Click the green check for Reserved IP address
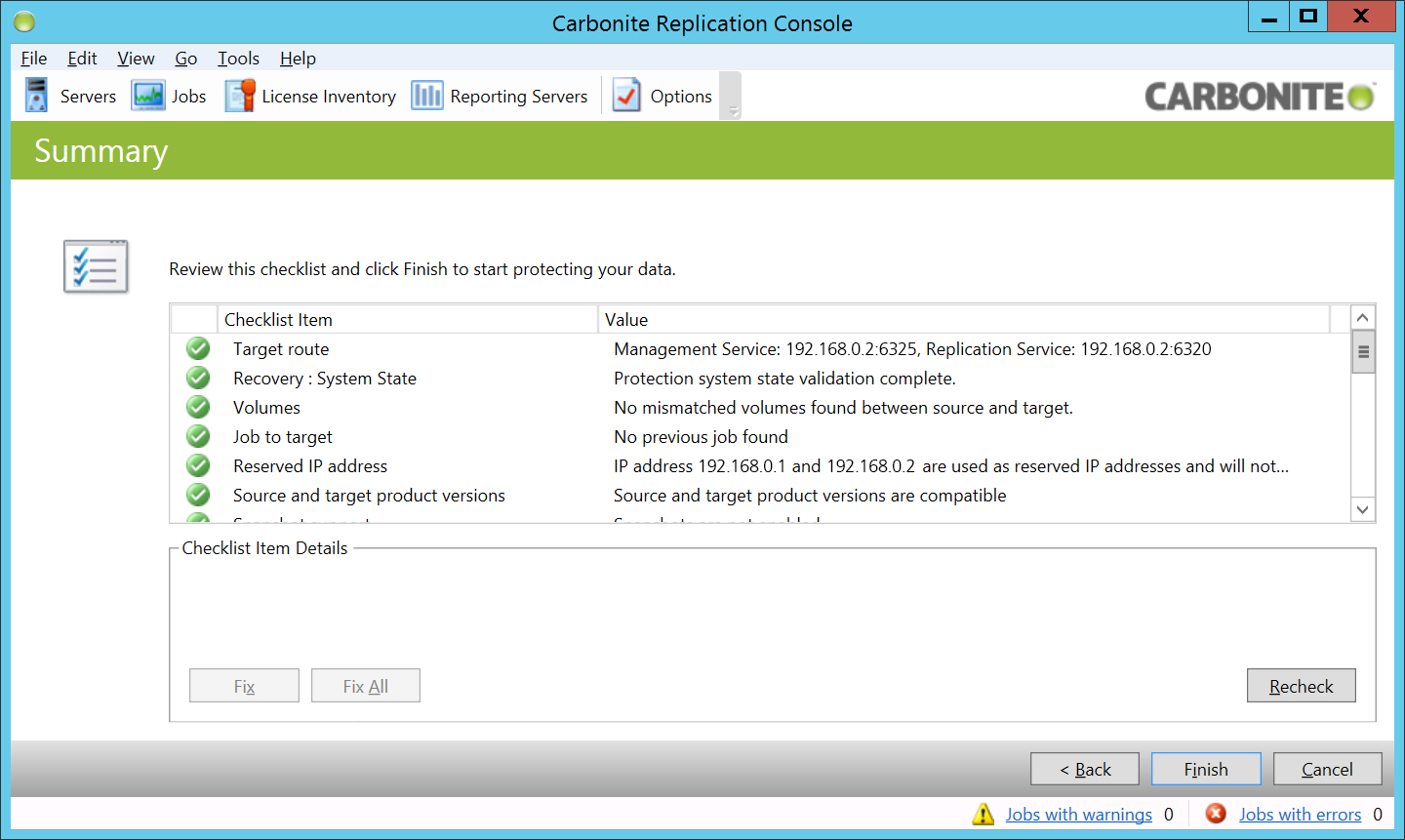The height and width of the screenshot is (840, 1405). [x=198, y=465]
